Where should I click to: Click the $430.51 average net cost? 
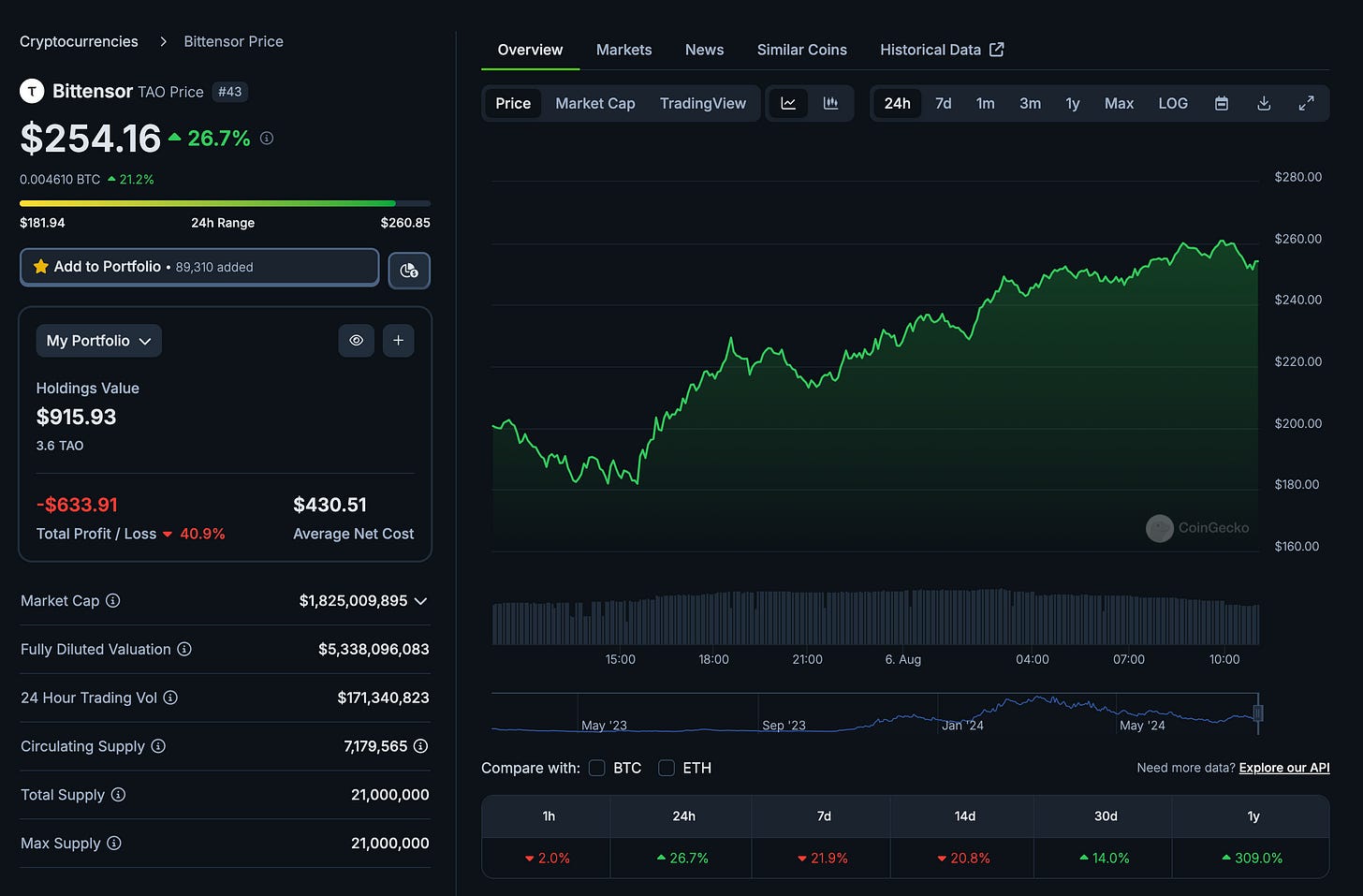(x=330, y=505)
